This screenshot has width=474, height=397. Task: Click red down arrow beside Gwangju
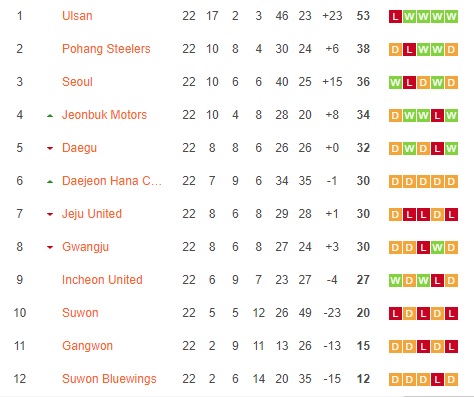[x=50, y=247]
